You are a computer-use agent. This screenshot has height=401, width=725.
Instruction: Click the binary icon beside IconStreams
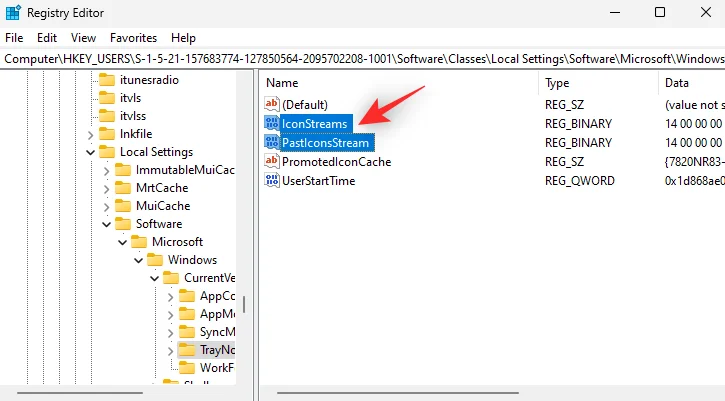pyautogui.click(x=271, y=124)
